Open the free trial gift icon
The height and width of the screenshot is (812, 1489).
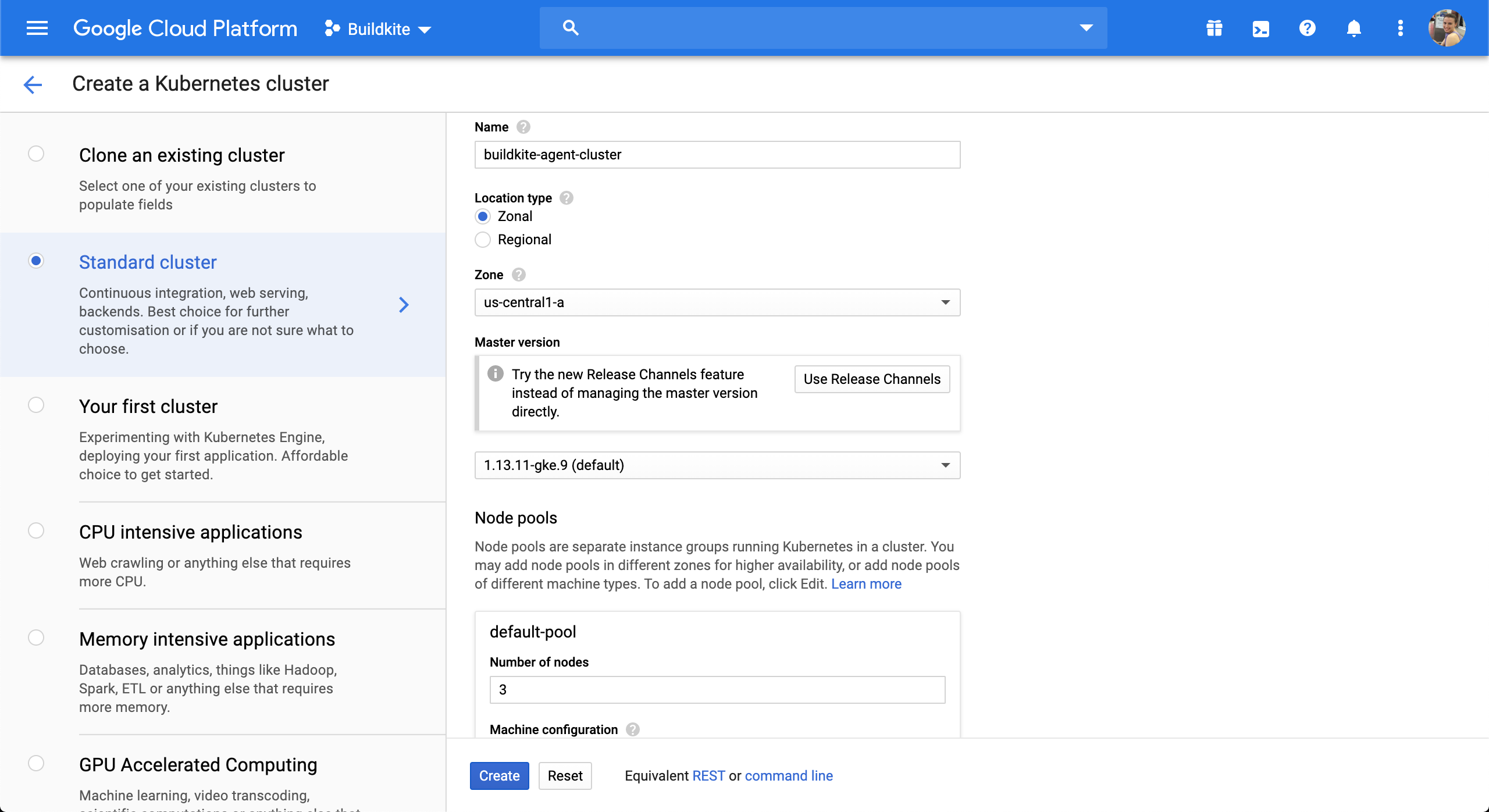1214,28
